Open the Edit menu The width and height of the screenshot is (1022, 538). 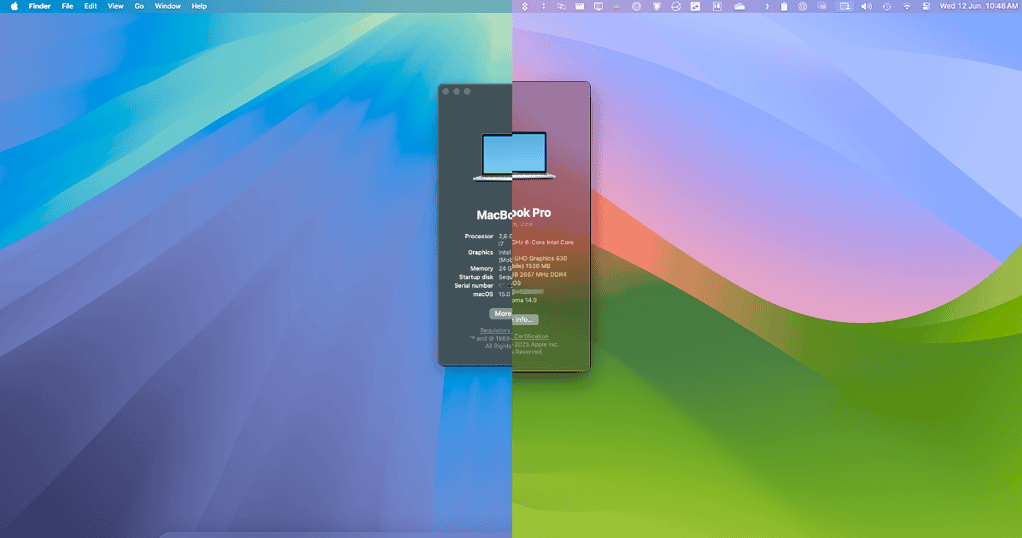coord(91,6)
